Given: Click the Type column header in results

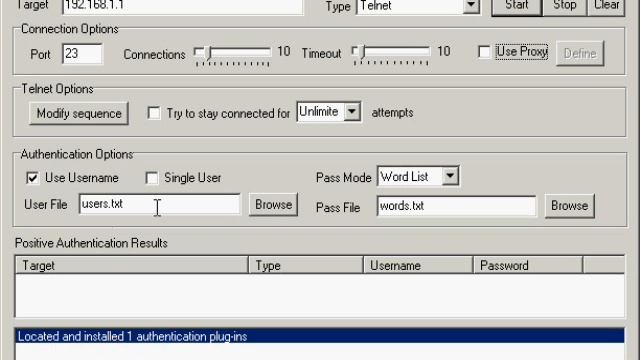Looking at the screenshot, I should click(306, 265).
